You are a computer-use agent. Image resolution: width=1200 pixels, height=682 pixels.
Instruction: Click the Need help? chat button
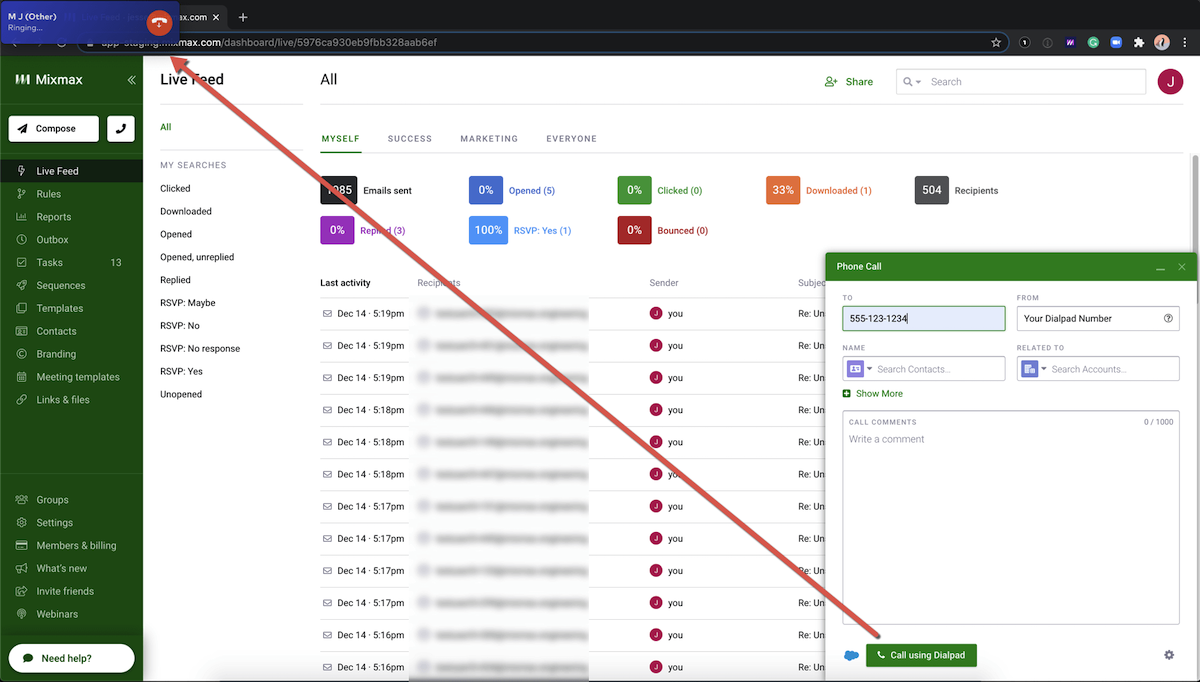point(71,658)
